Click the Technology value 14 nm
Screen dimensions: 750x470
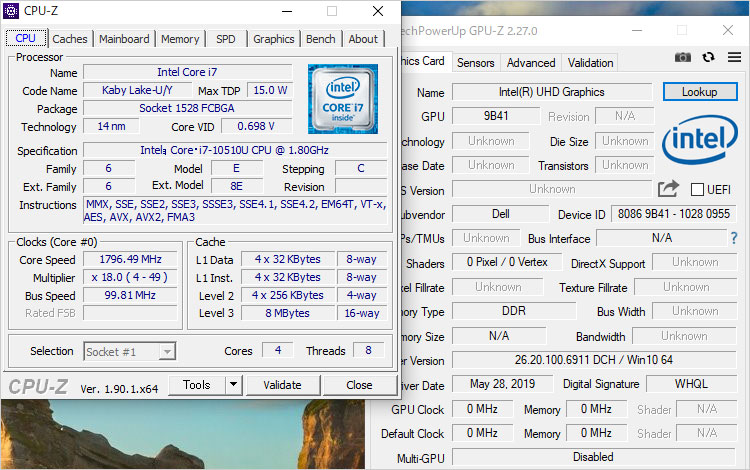click(x=111, y=126)
